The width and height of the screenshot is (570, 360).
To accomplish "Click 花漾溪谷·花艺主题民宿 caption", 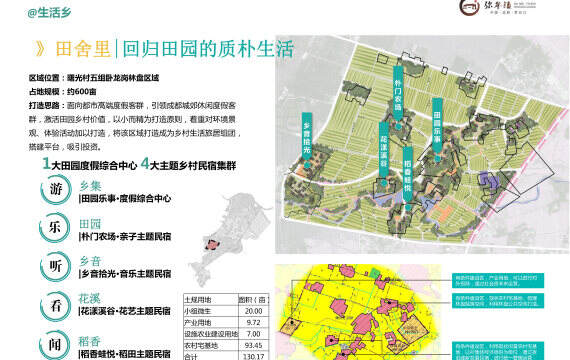I will [125, 312].
